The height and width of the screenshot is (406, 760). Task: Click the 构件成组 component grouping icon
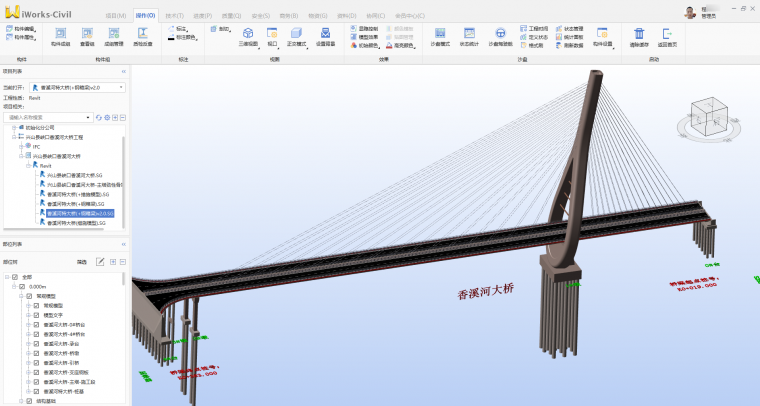pos(59,39)
